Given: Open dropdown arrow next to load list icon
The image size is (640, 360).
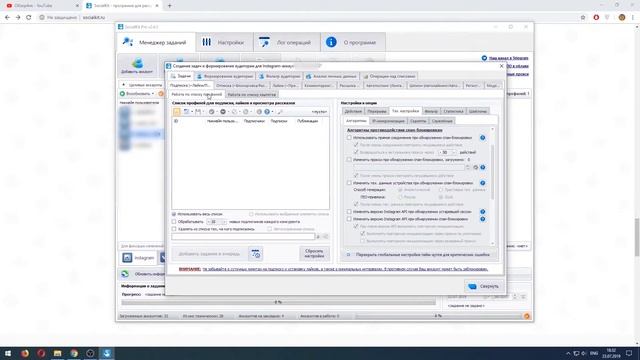Looking at the screenshot, I should coord(192,111).
